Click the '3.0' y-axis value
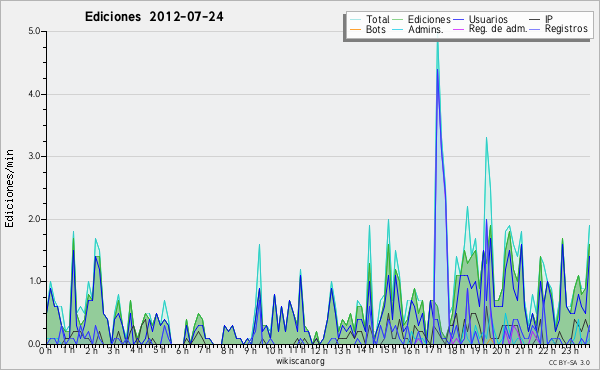The height and width of the screenshot is (370, 600). point(34,156)
